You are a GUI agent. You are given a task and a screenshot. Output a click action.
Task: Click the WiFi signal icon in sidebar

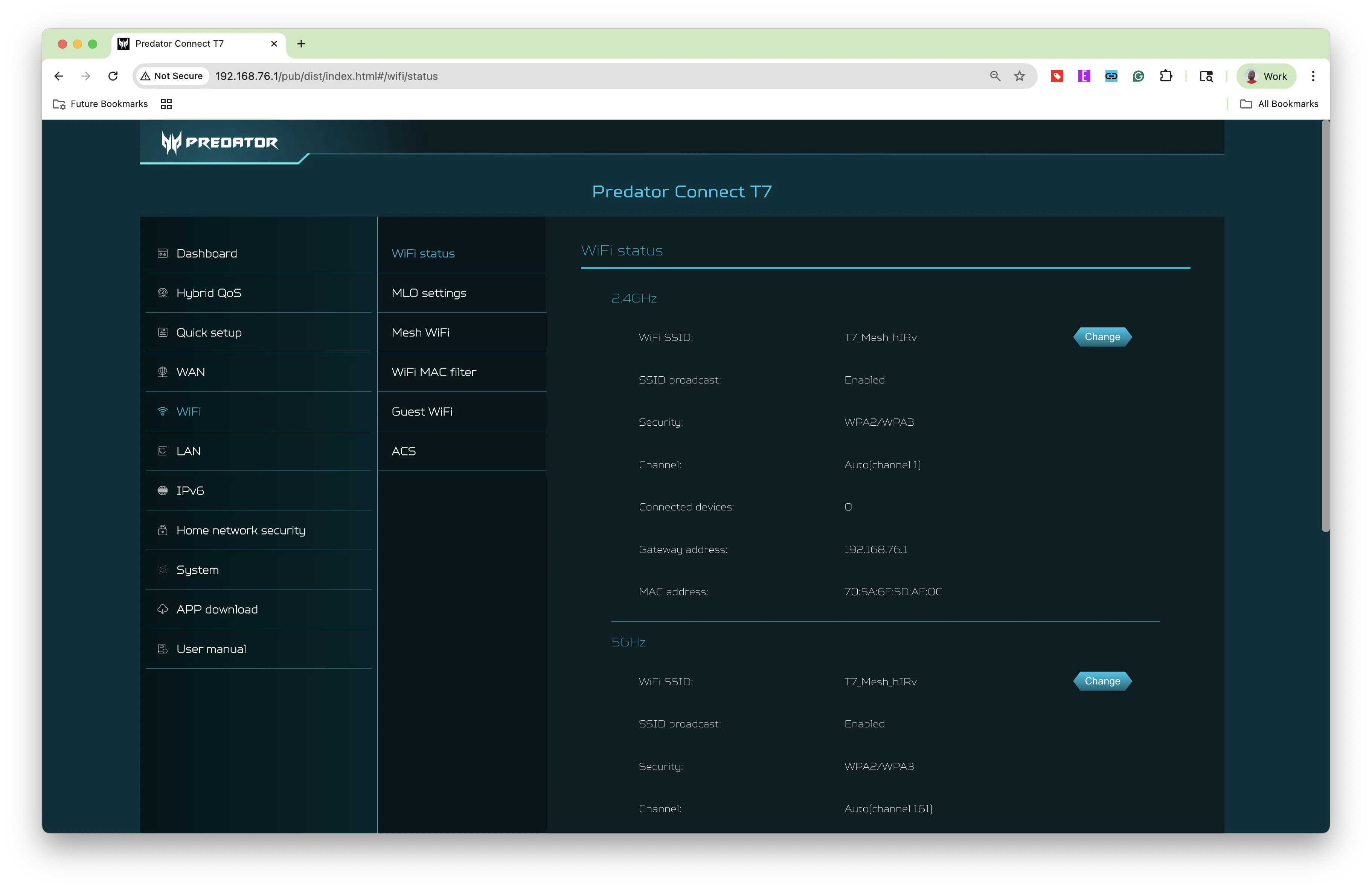coord(163,411)
